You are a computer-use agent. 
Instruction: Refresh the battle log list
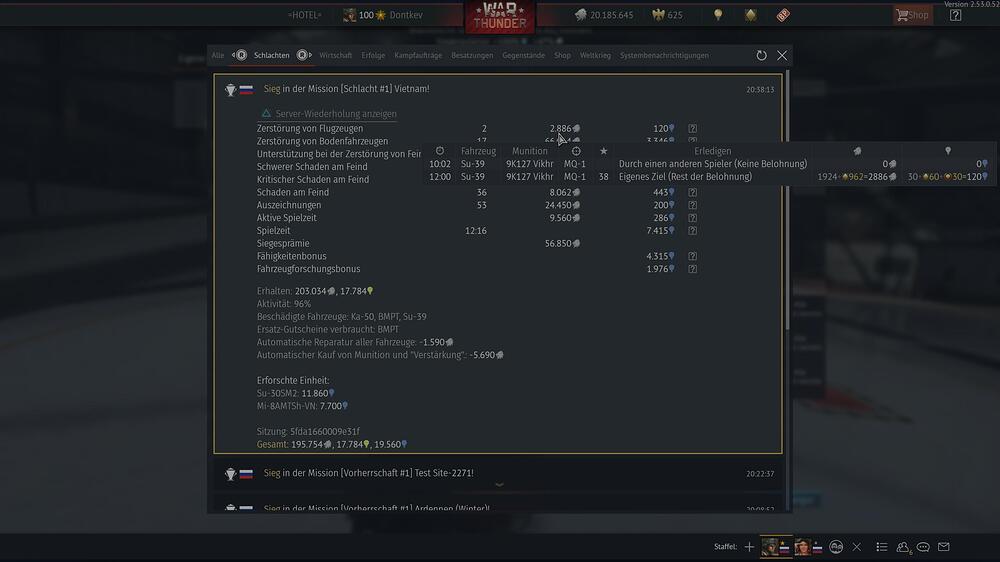[x=761, y=55]
